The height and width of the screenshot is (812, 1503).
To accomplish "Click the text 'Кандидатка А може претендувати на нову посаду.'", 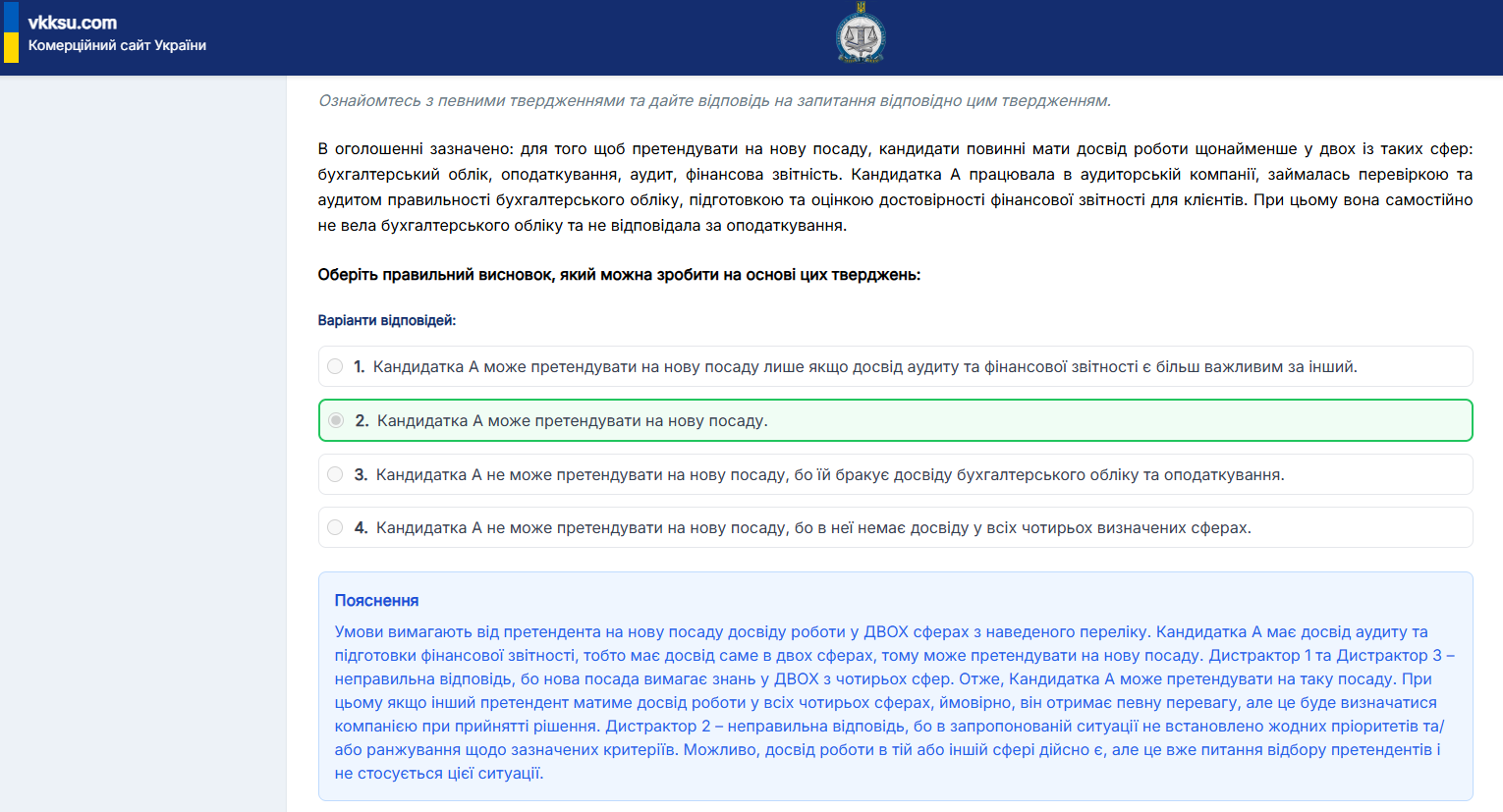I will click(573, 420).
